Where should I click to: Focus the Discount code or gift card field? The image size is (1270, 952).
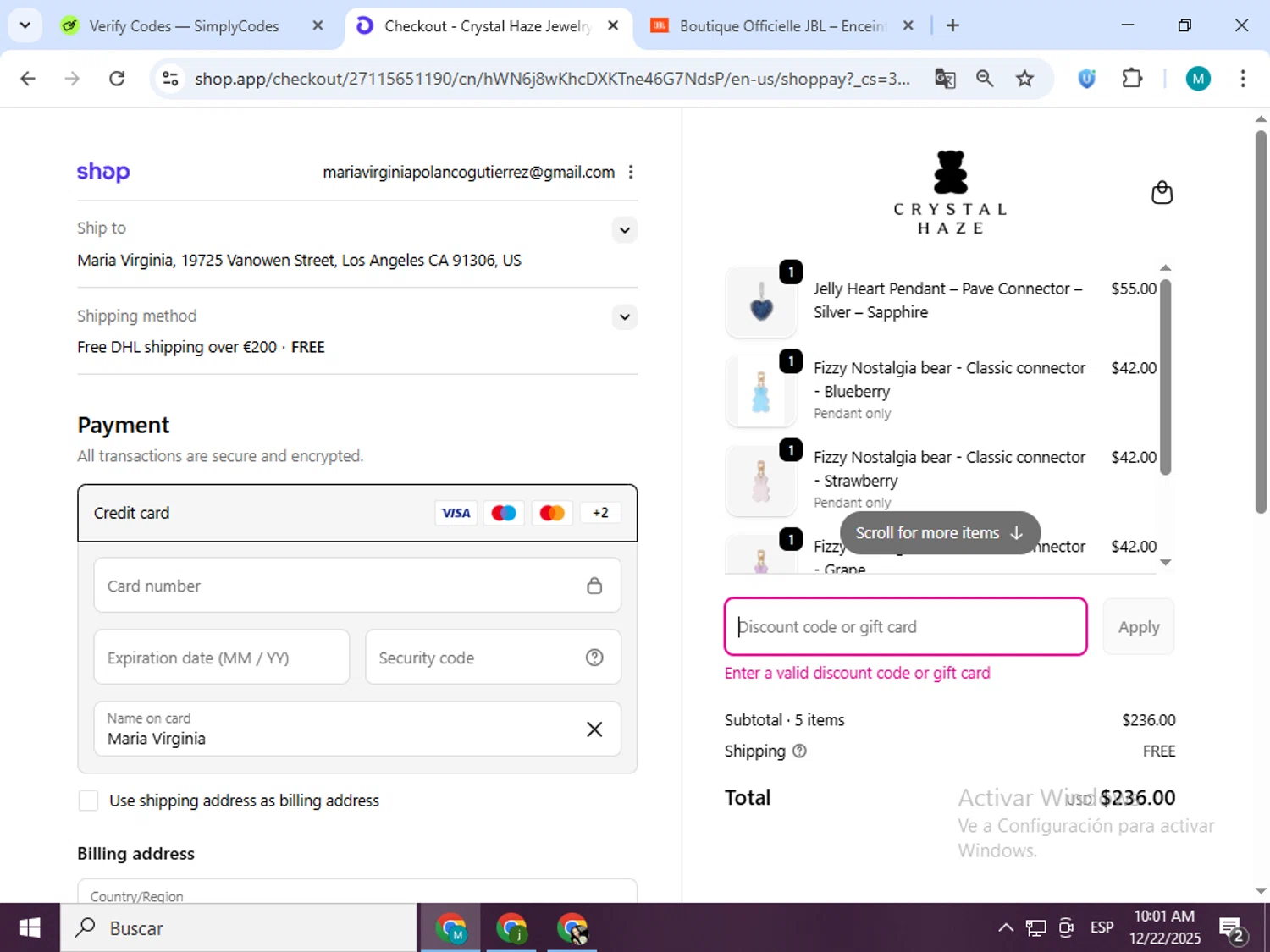906,627
